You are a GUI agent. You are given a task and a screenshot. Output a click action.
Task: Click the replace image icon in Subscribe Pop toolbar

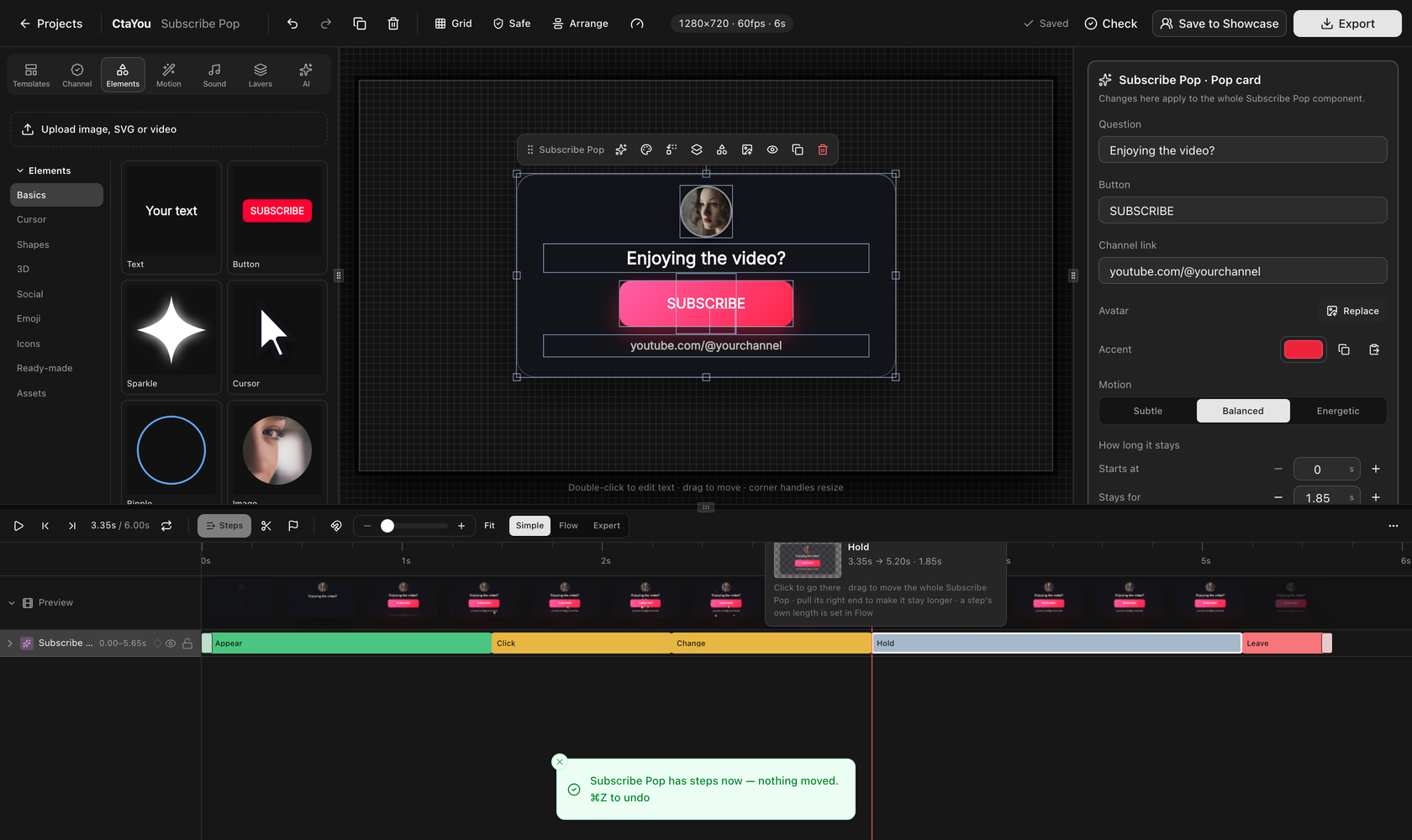[x=747, y=150]
